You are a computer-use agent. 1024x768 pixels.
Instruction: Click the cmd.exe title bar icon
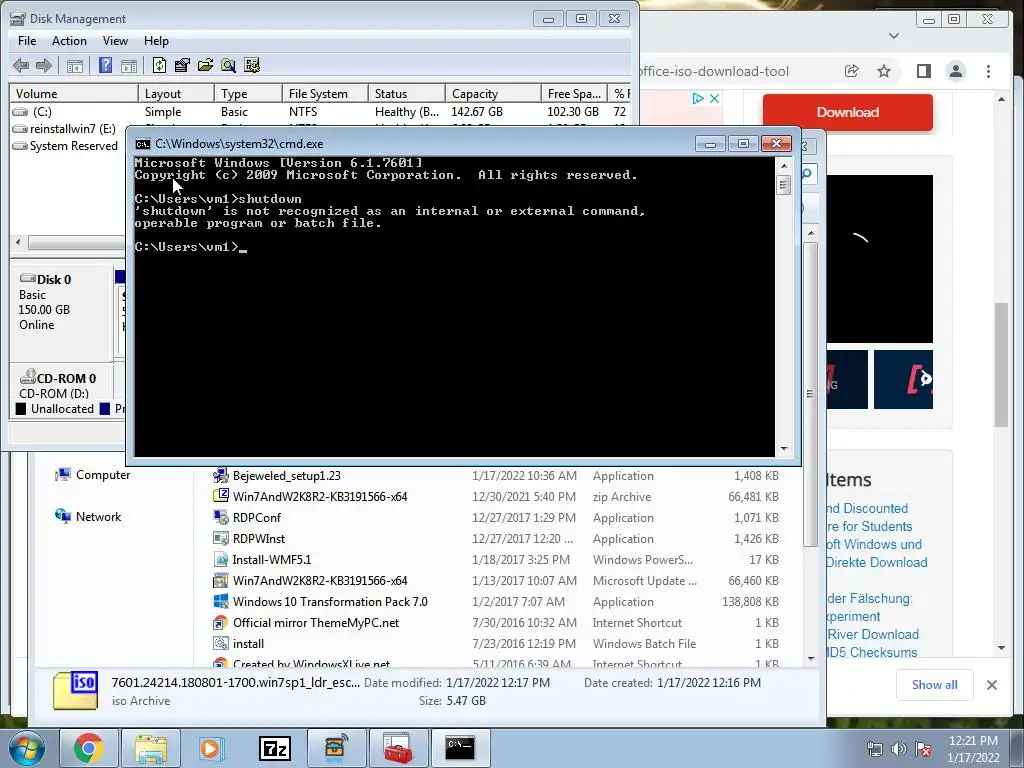click(x=142, y=144)
